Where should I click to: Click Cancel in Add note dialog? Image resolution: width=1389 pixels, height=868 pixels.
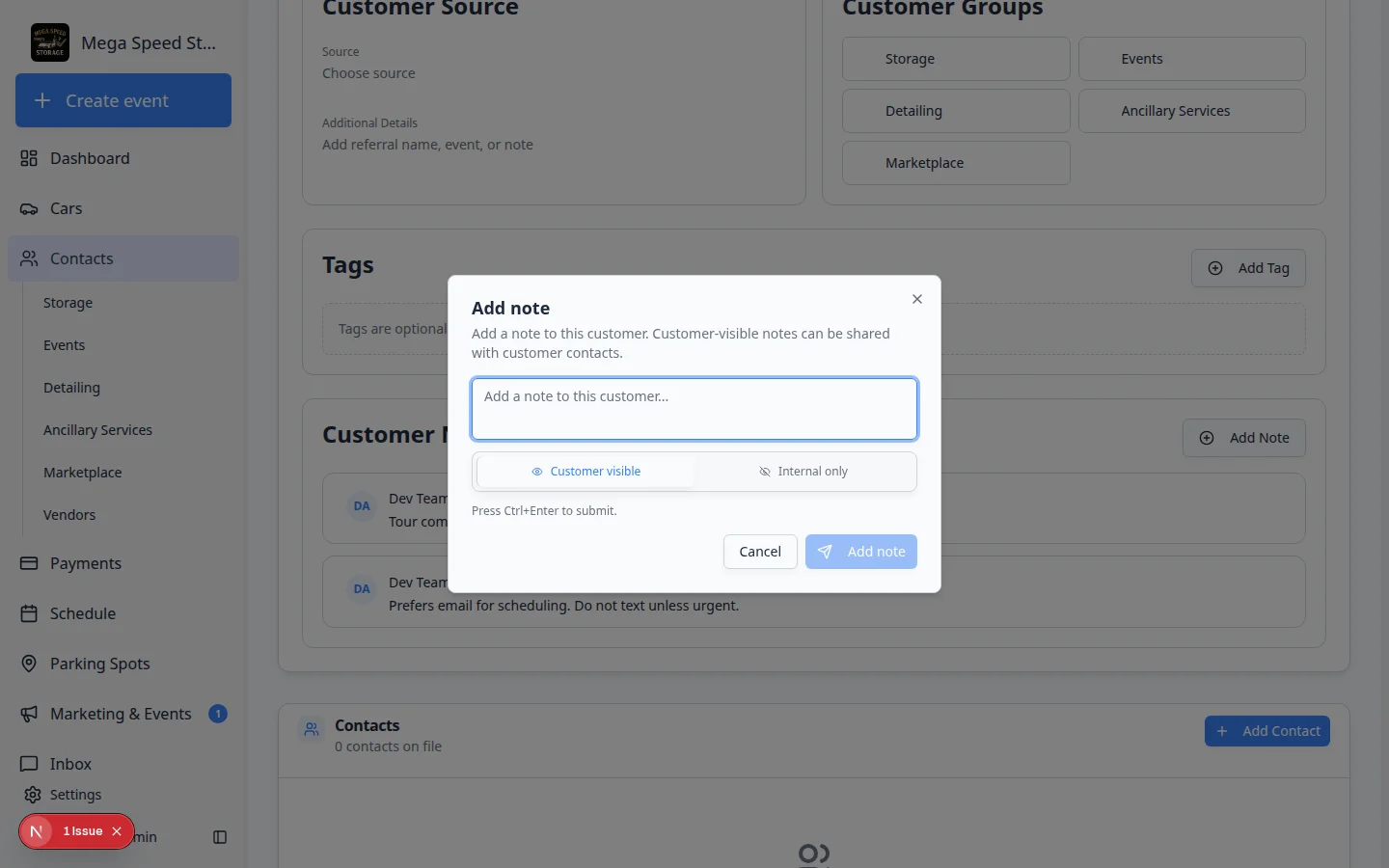pos(760,552)
